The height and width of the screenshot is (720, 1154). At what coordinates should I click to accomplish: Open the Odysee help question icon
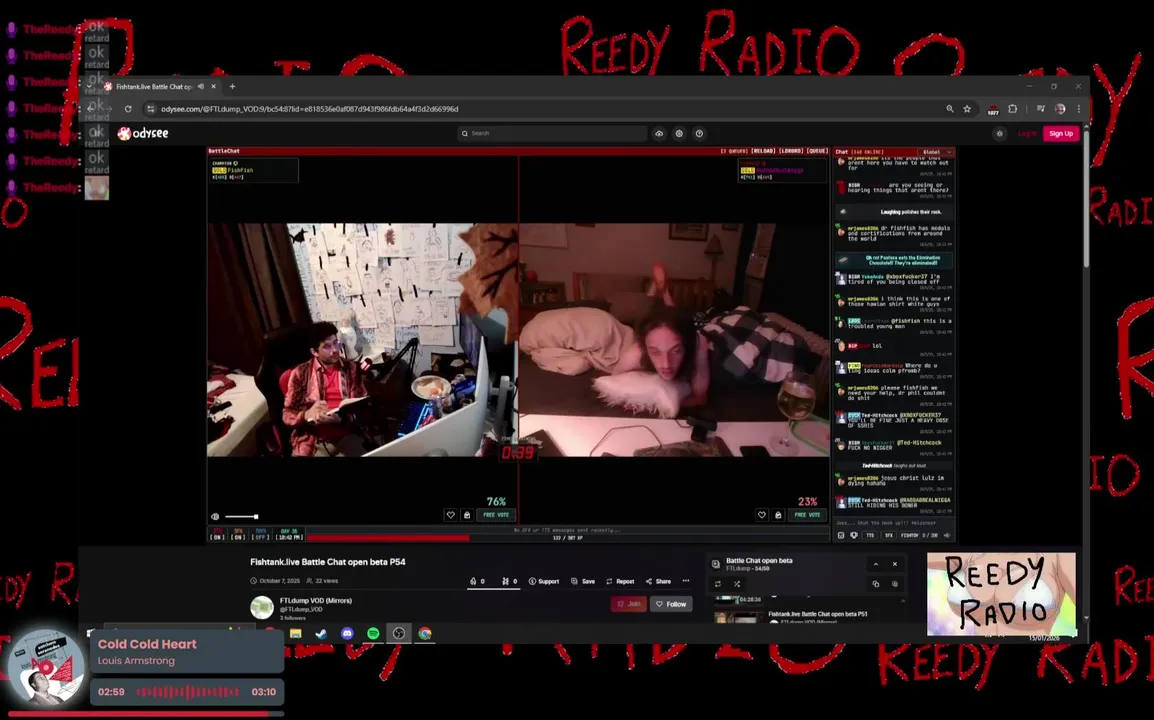point(699,133)
